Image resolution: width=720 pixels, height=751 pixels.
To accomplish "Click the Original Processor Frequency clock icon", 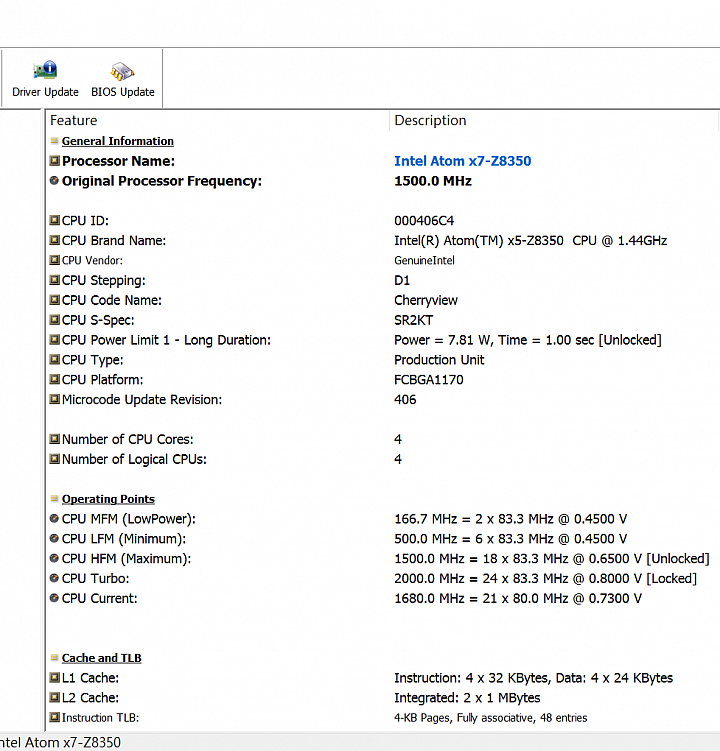I will coord(55,181).
